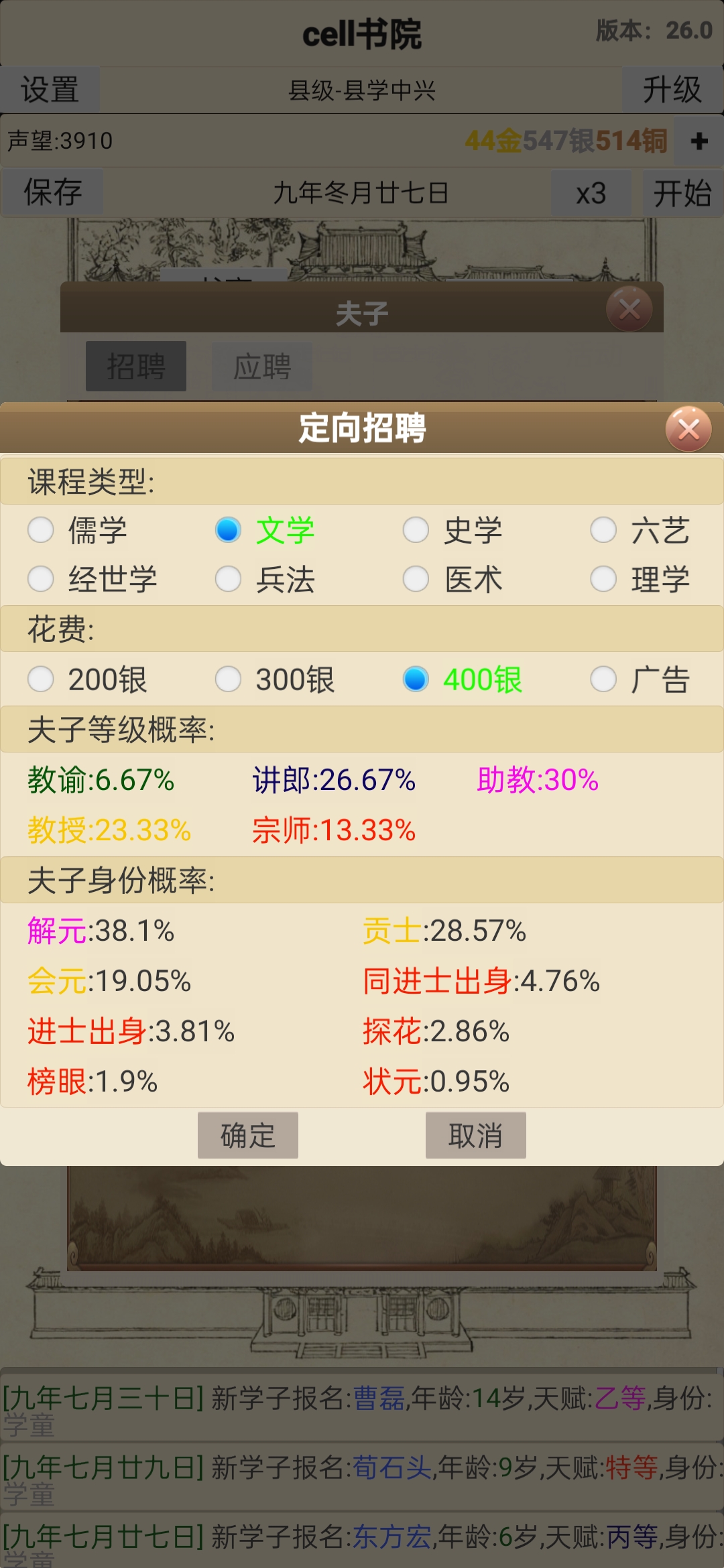The image size is (724, 1568).
Task: Click the plus icon to add currency
Action: click(699, 141)
